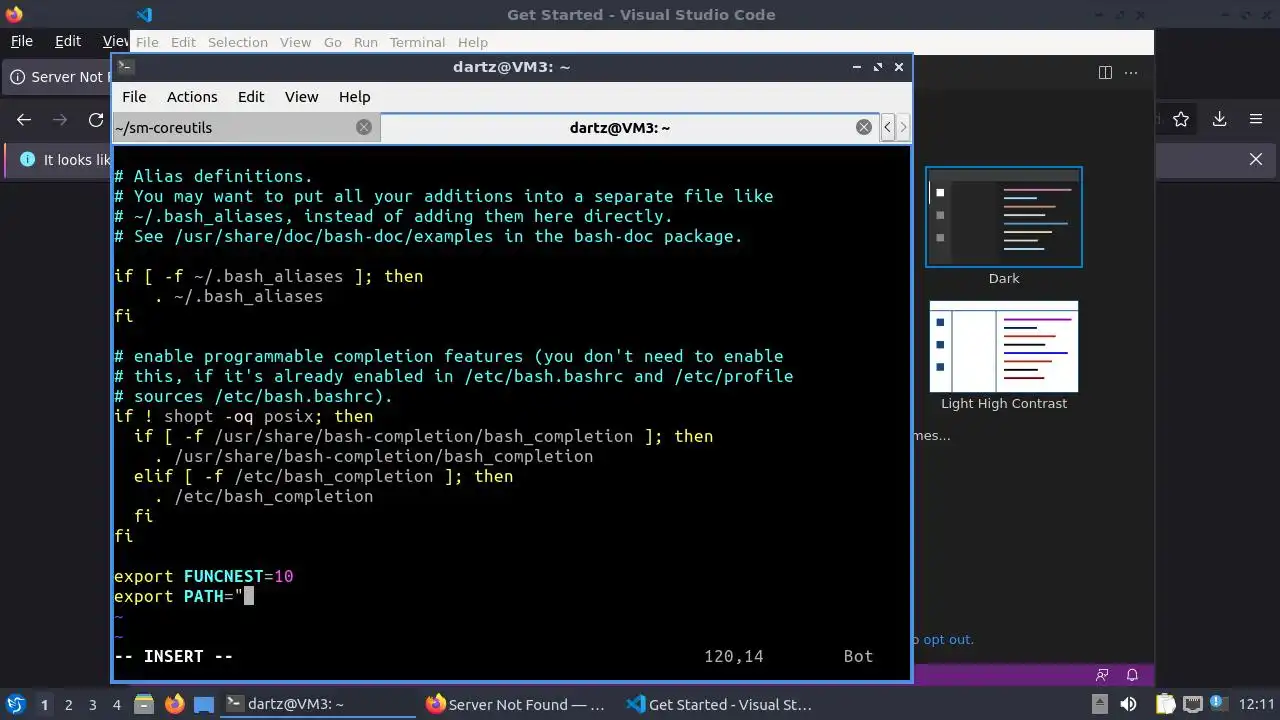Close the dartz@VM3: ~ terminal tab

pos(864,127)
